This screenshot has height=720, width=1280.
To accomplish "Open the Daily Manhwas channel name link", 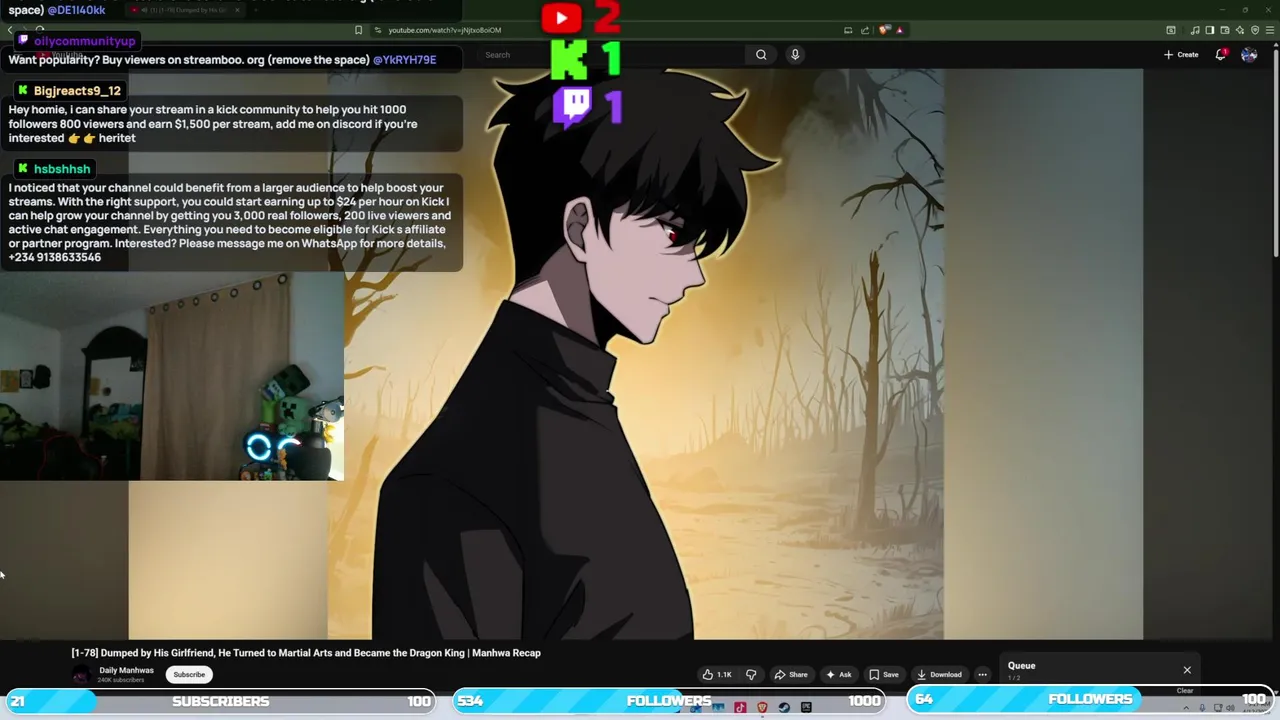I will pyautogui.click(x=126, y=670).
